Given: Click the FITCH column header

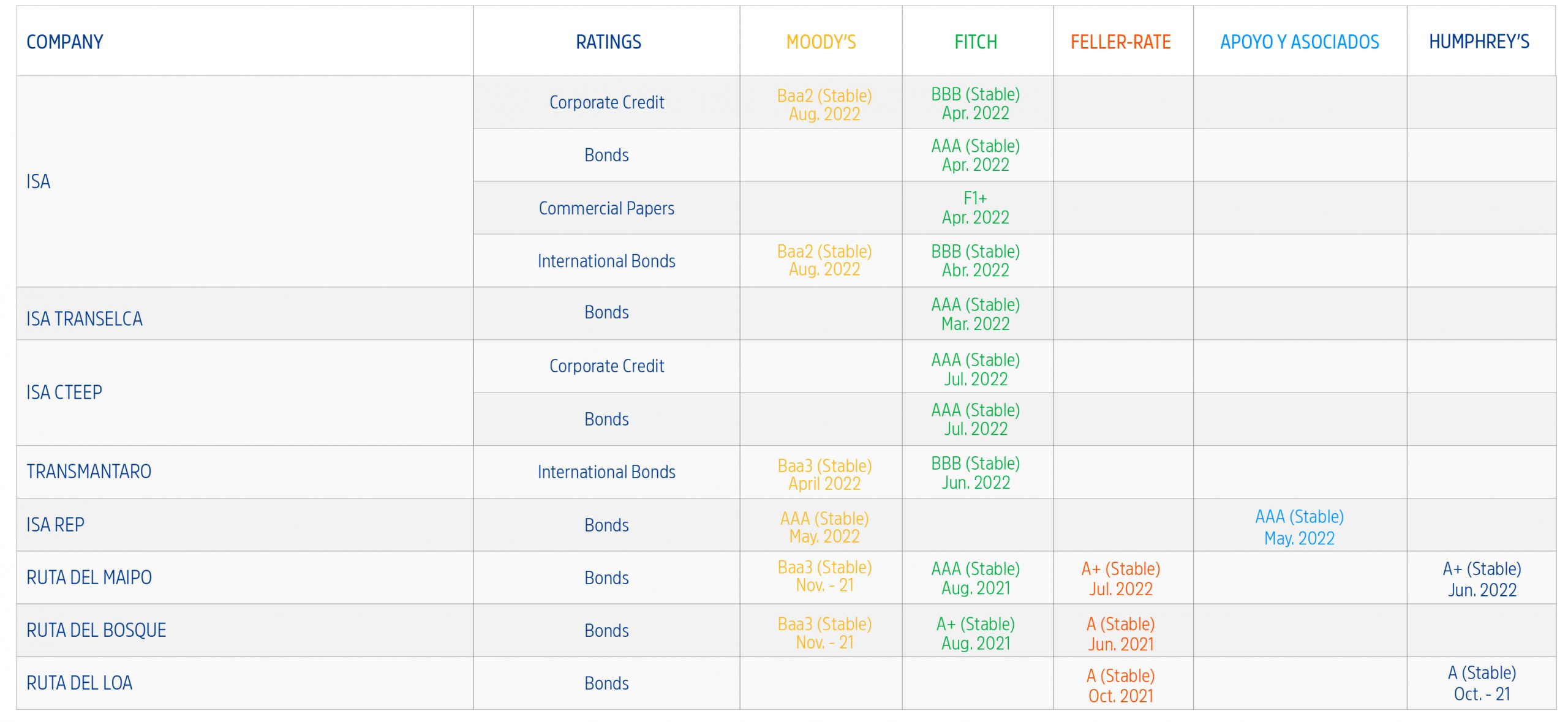Looking at the screenshot, I should [x=976, y=42].
